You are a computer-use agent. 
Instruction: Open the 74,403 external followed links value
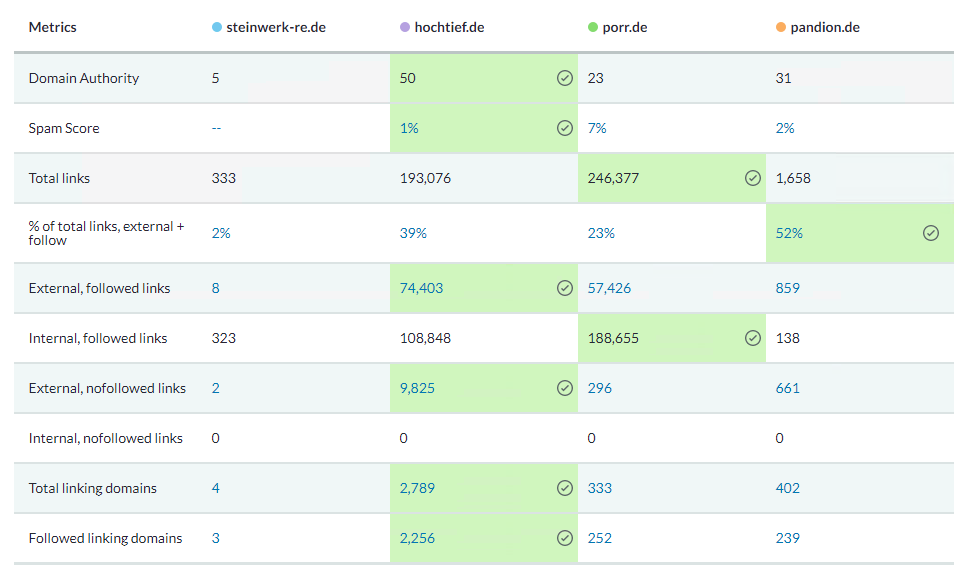pos(421,288)
